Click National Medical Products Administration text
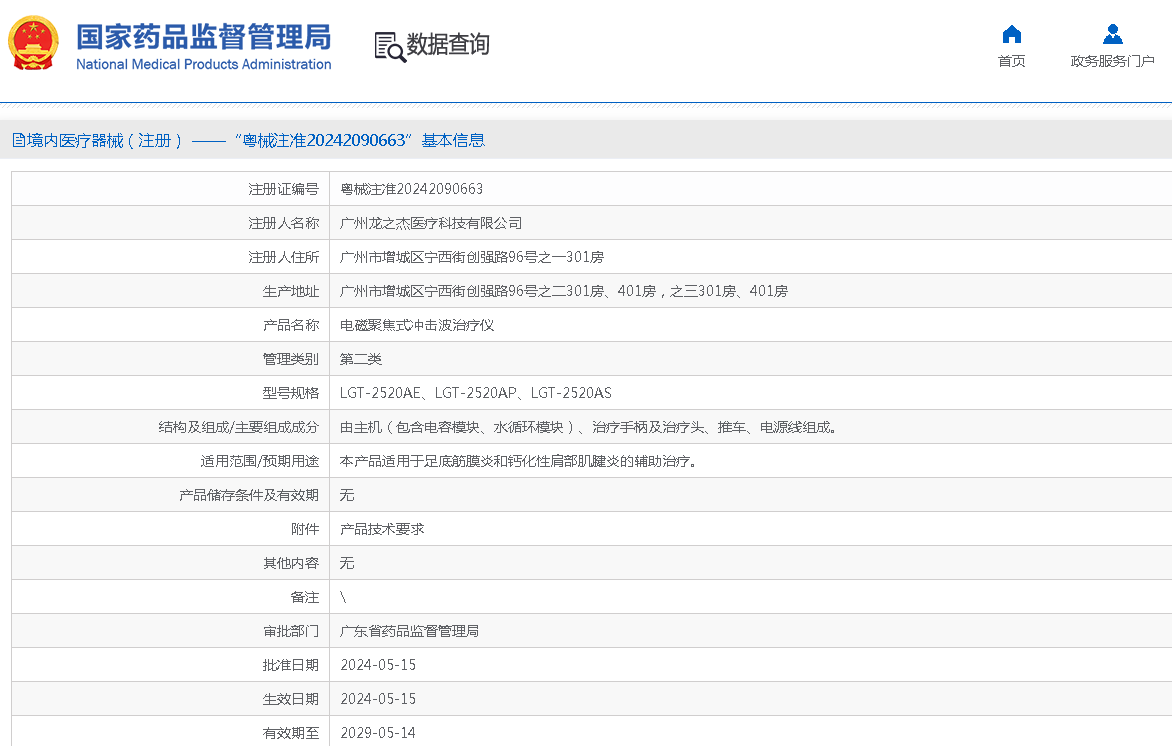This screenshot has width=1172, height=746. (x=203, y=64)
